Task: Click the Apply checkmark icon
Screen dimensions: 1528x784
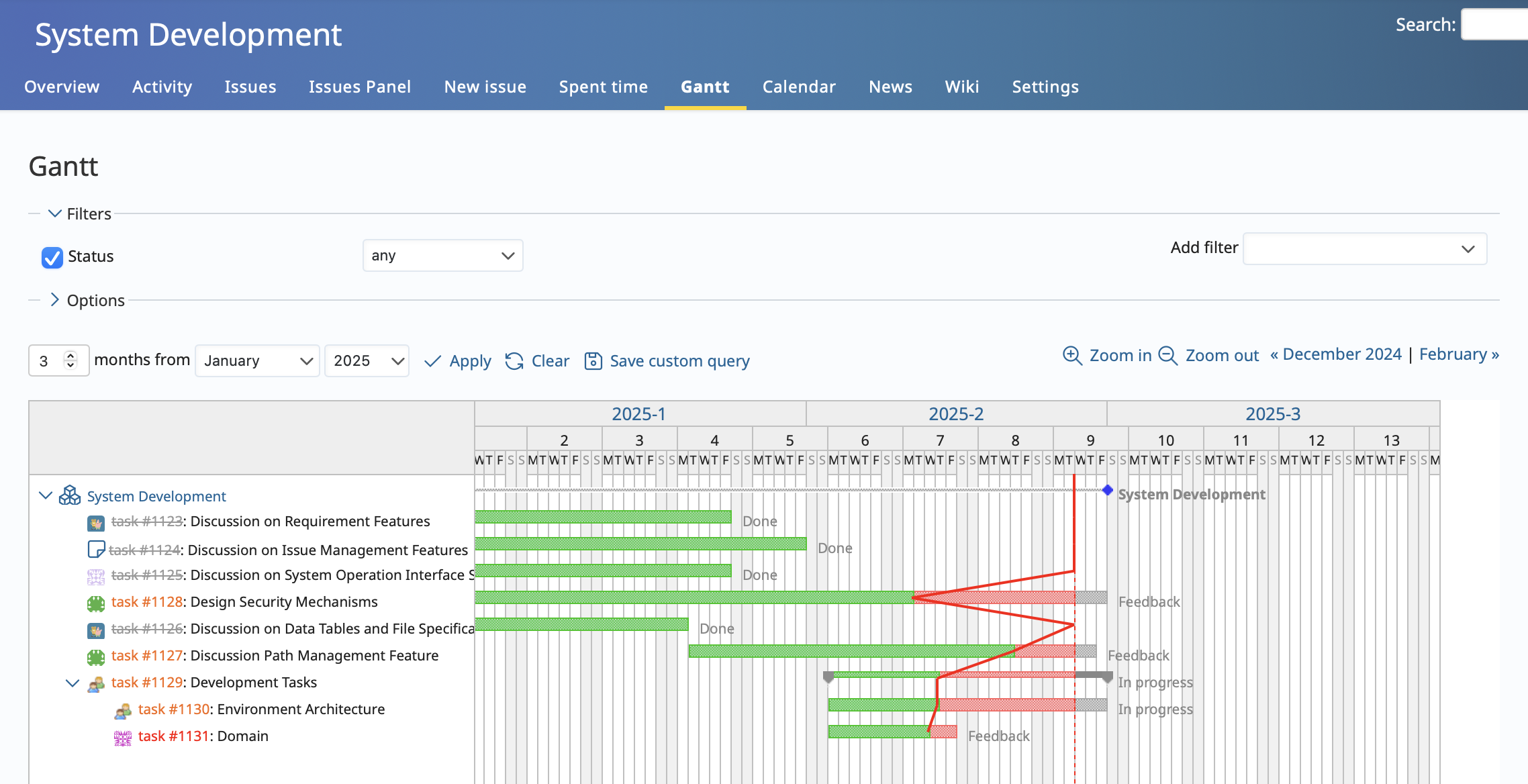Action: coord(433,361)
